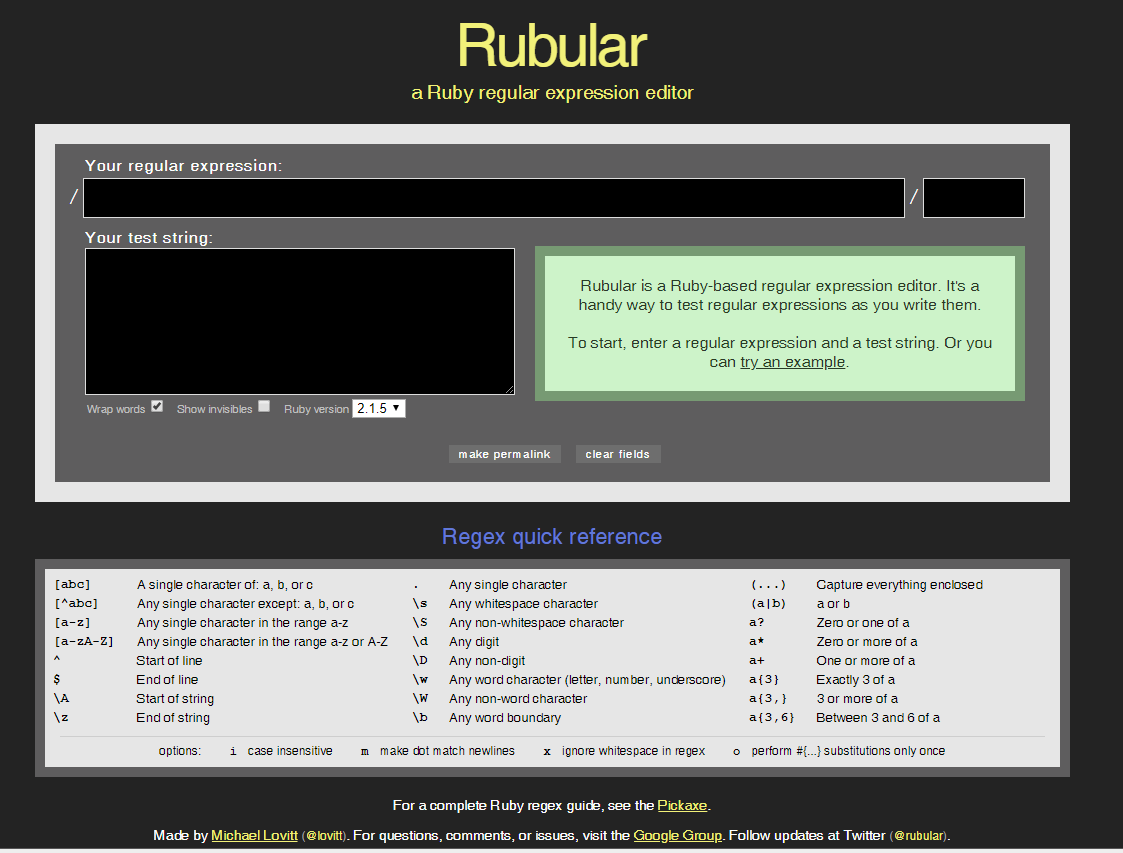This screenshot has width=1123, height=853.
Task: Follow the Pickaxe guide link
Action: point(682,805)
